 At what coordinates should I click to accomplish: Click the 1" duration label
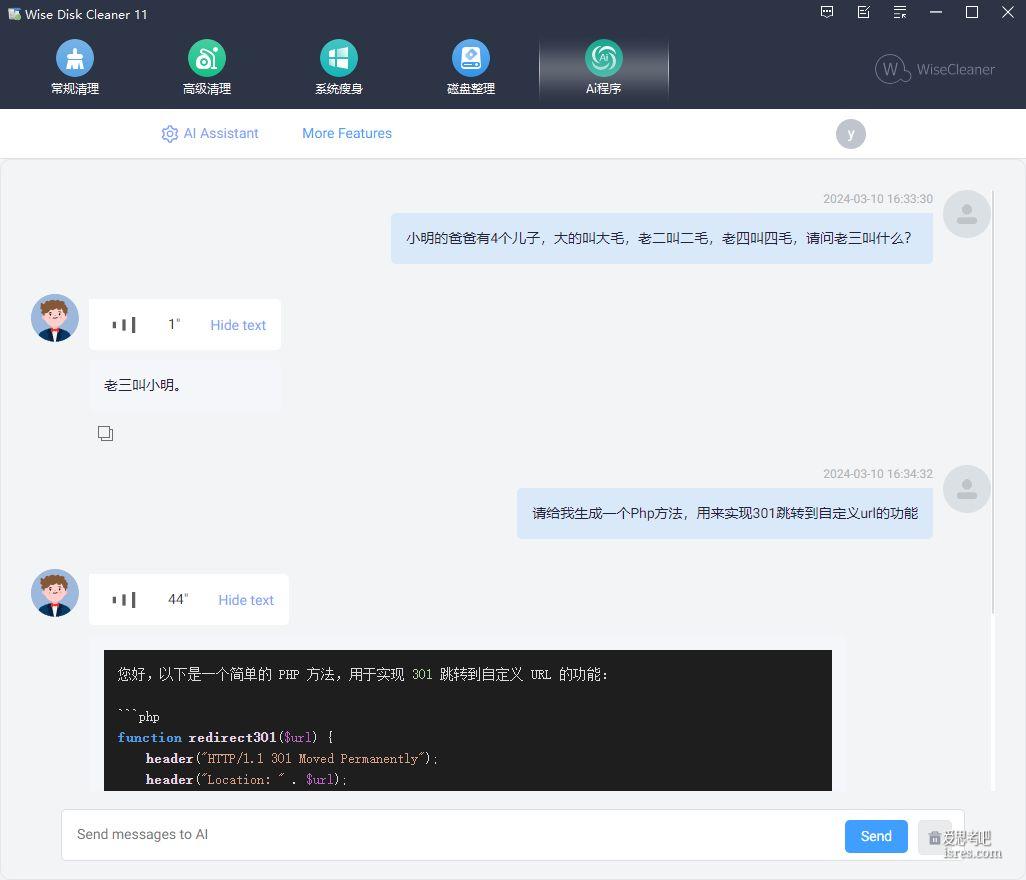pyautogui.click(x=174, y=325)
